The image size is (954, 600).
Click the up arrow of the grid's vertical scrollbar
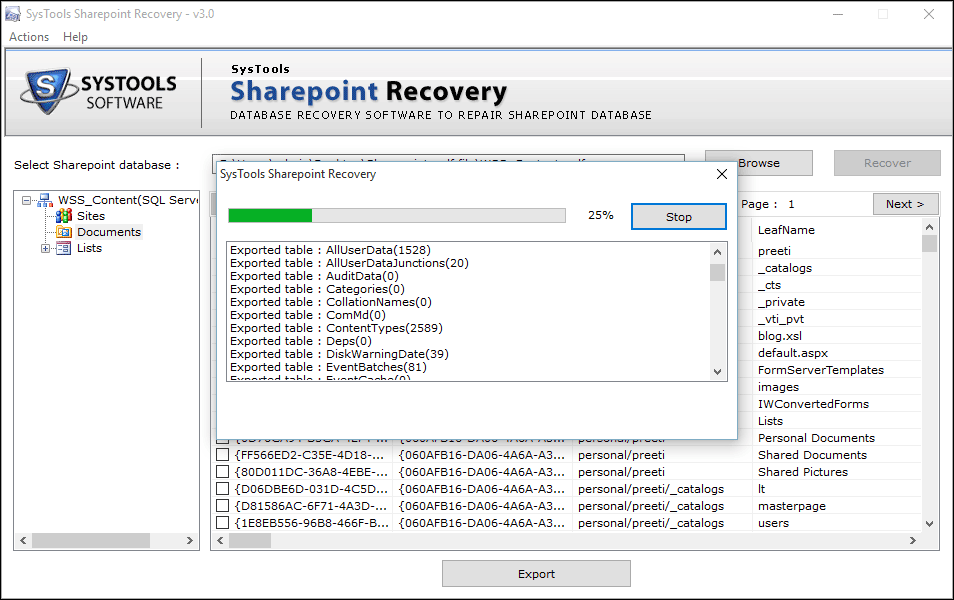coord(929,228)
